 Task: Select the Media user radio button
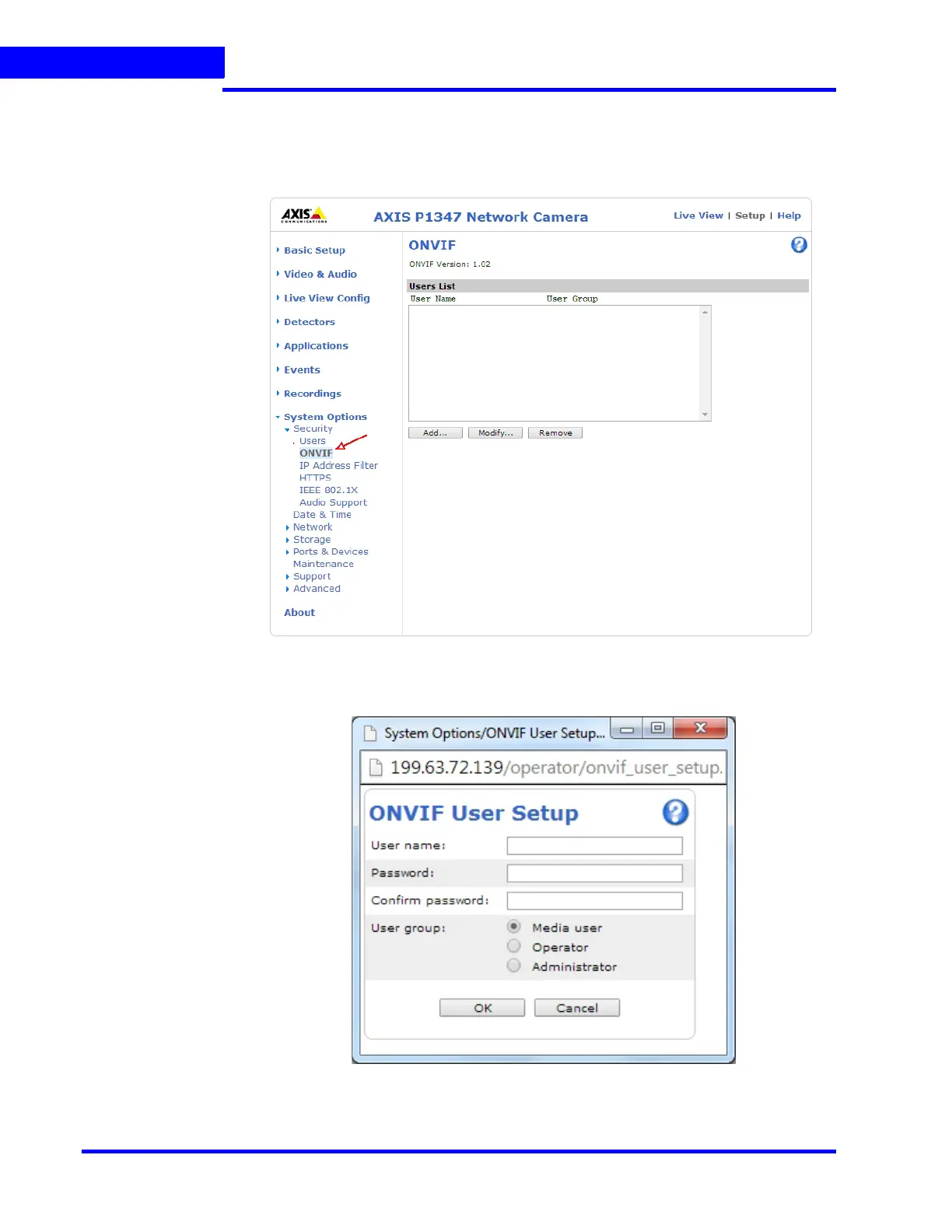(x=513, y=927)
